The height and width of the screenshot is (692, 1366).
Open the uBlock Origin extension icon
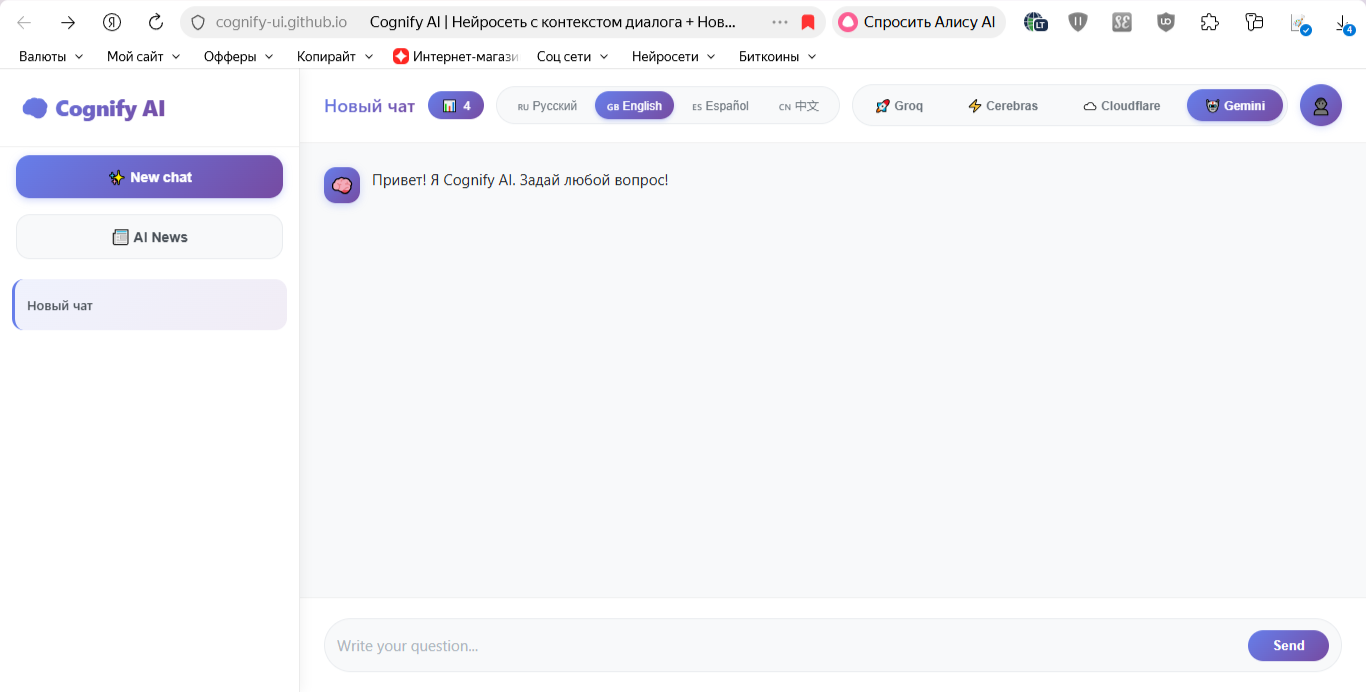point(1166,22)
